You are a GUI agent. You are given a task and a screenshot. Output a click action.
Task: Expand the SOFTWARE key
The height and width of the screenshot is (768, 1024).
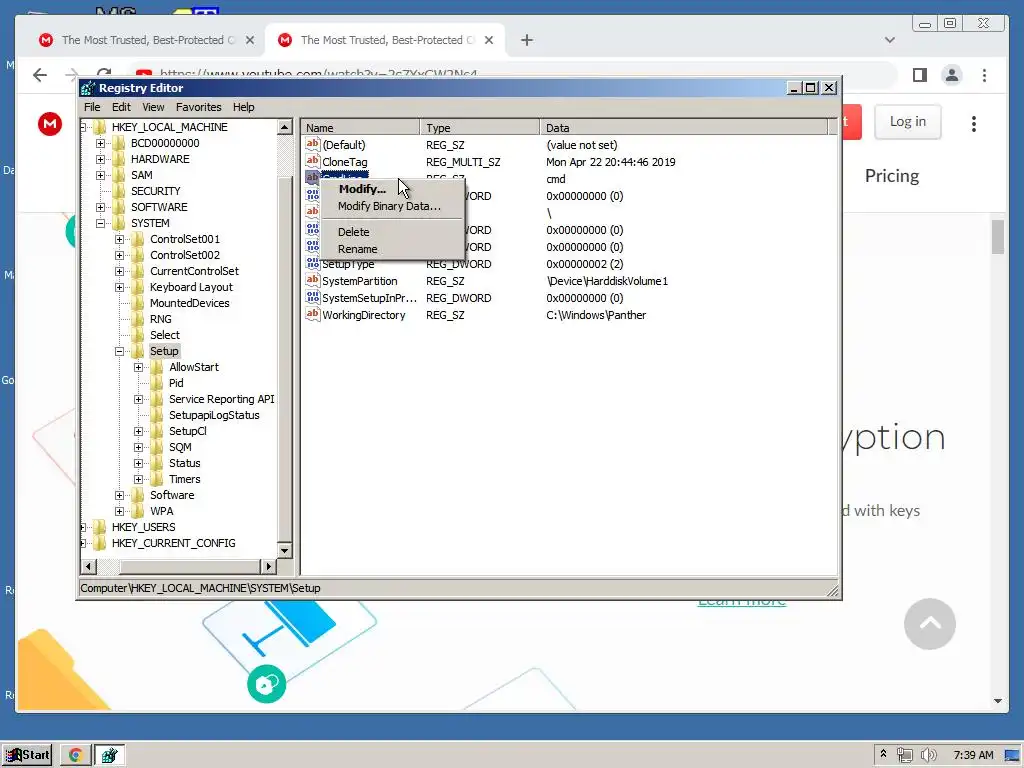(101, 207)
